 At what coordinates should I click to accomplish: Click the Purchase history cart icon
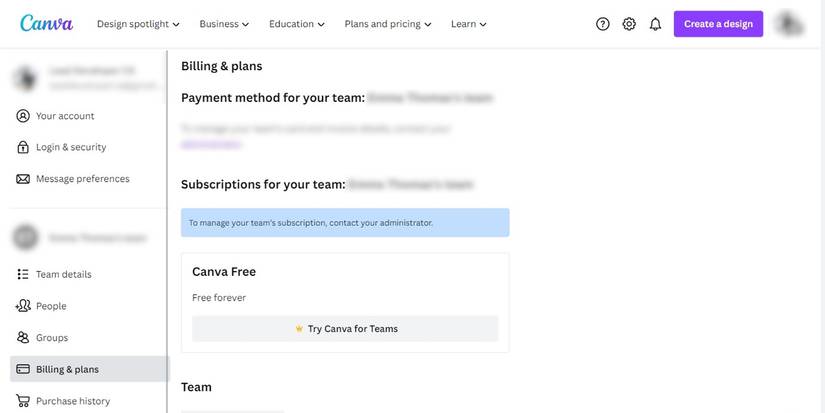22,401
